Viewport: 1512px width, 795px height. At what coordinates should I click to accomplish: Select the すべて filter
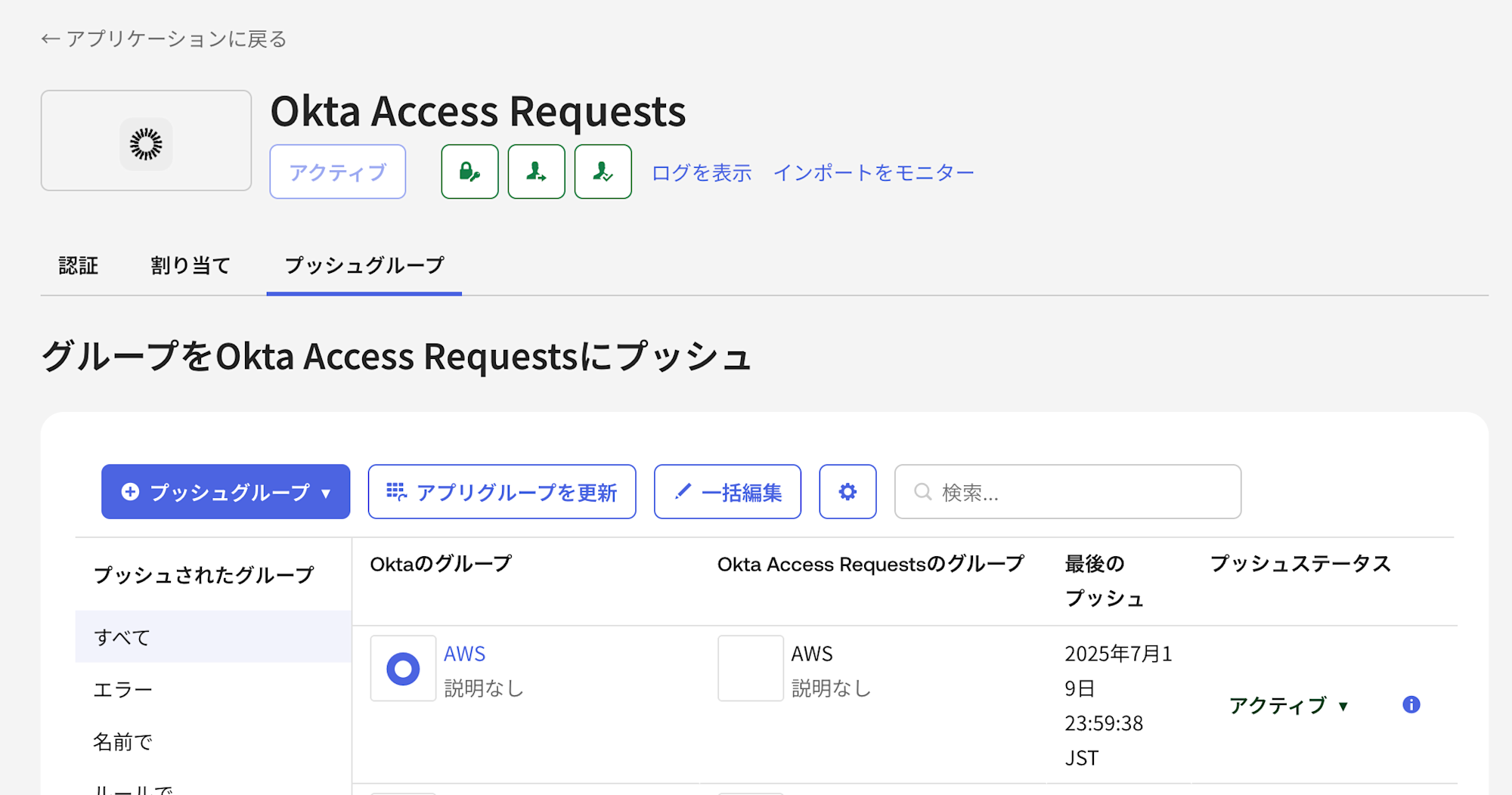213,636
